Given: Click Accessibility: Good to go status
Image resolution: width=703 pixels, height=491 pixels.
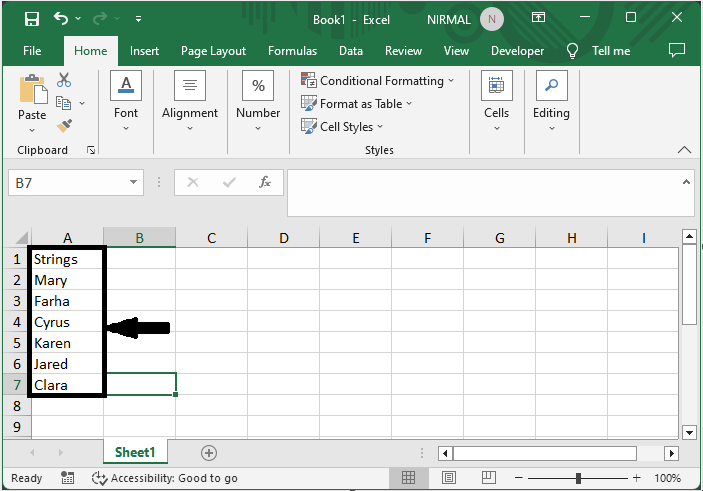Looking at the screenshot, I should tap(165, 478).
